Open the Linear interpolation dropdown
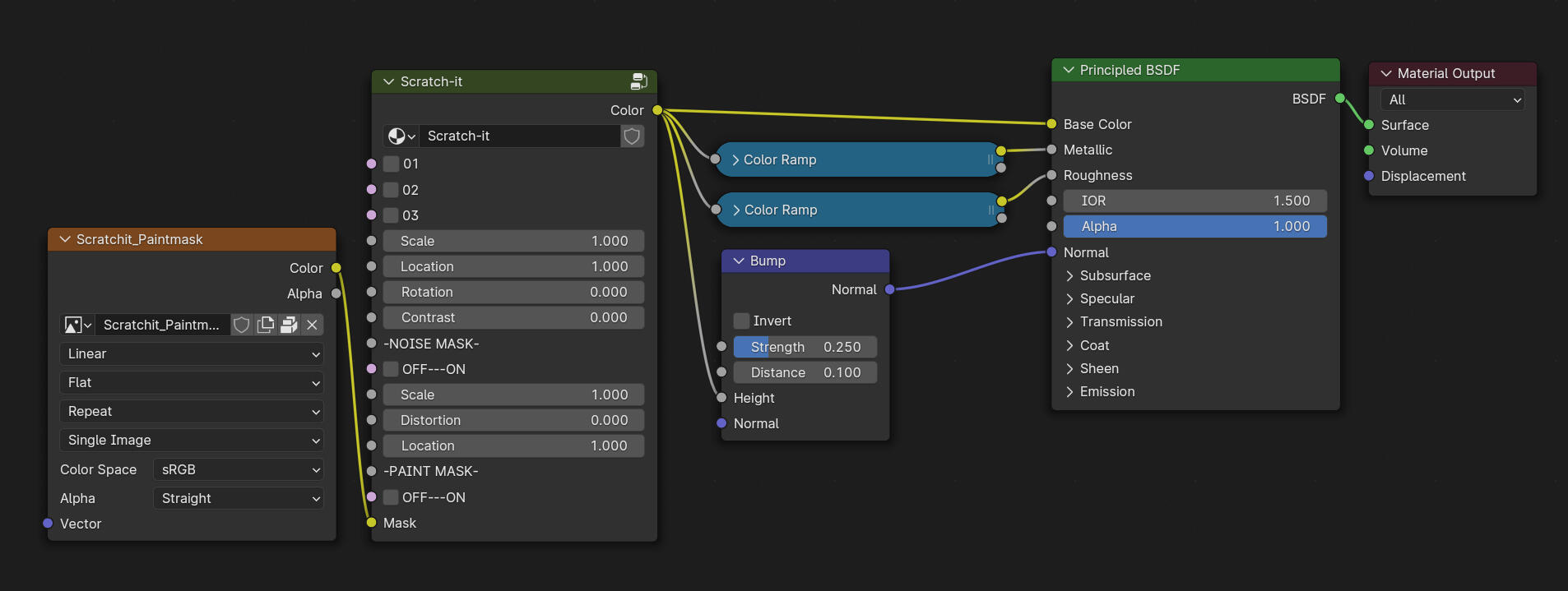 click(x=192, y=354)
